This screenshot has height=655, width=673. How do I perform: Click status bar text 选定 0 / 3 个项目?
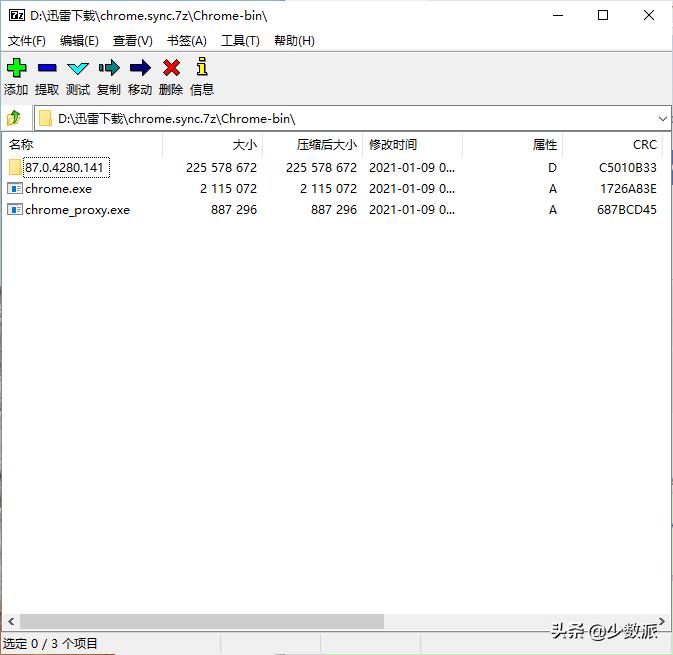[x=50, y=643]
